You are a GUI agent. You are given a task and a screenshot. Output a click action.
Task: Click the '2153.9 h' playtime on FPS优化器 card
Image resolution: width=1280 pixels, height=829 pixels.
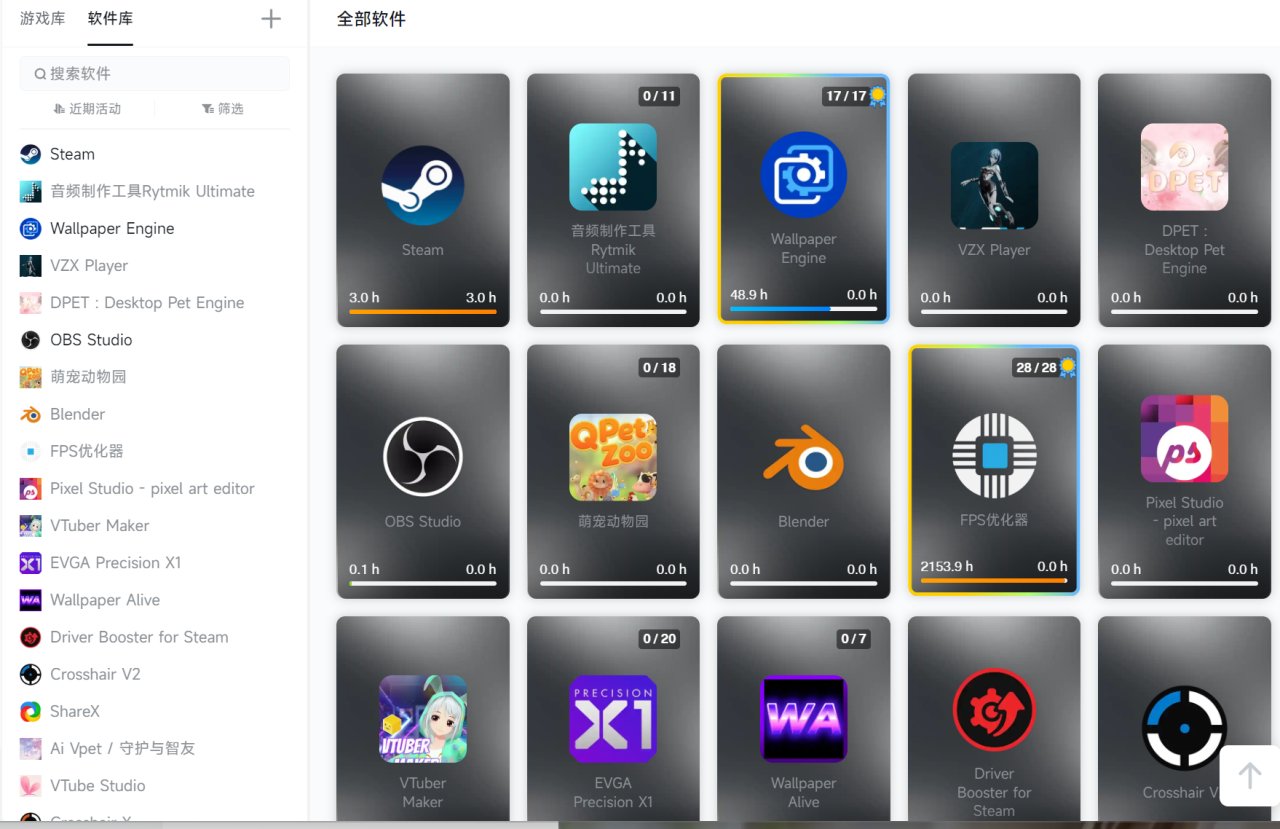coord(947,566)
